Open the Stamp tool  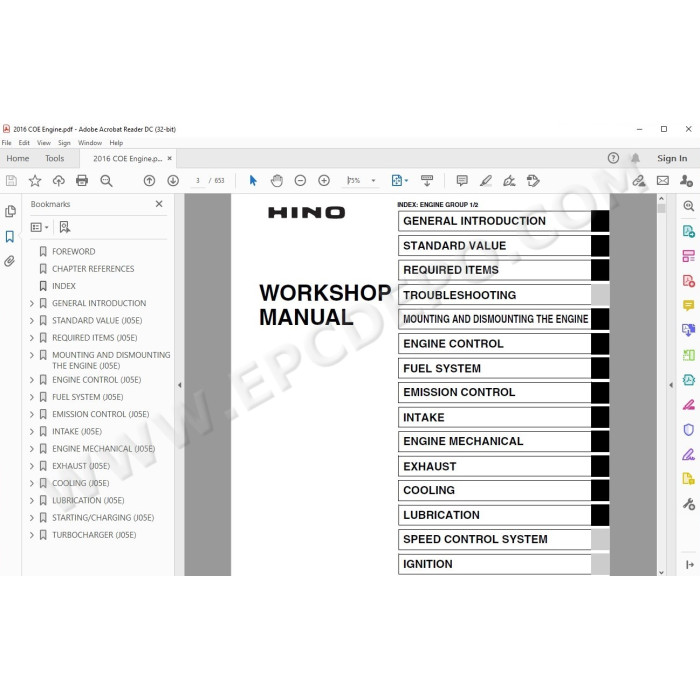533,181
